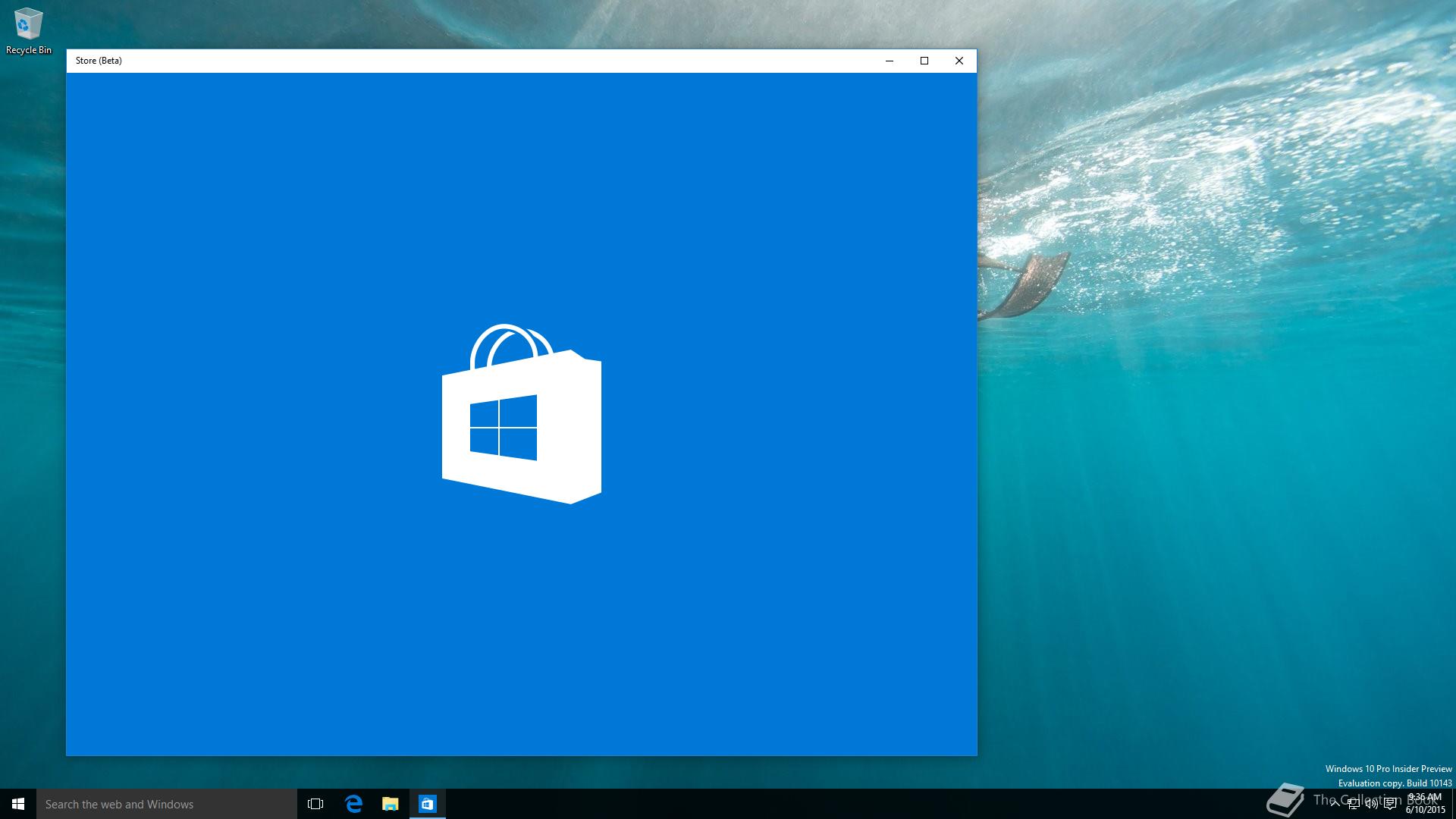Minimize the Store (Beta) window
This screenshot has width=1456, height=819.
(x=890, y=61)
